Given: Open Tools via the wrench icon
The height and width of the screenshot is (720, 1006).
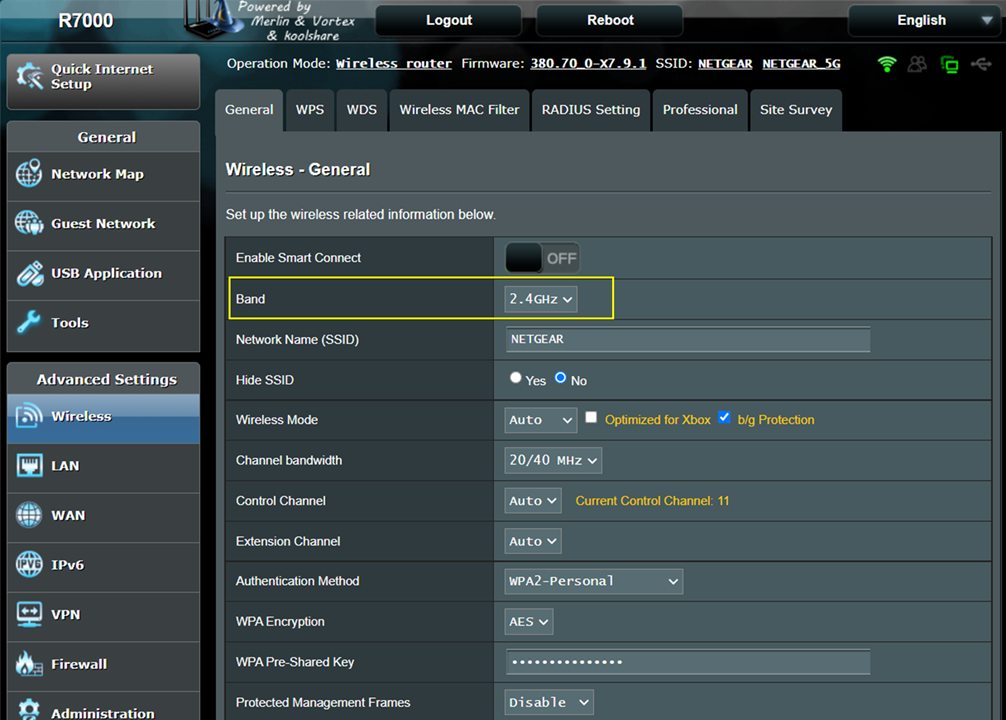Looking at the screenshot, I should (29, 323).
